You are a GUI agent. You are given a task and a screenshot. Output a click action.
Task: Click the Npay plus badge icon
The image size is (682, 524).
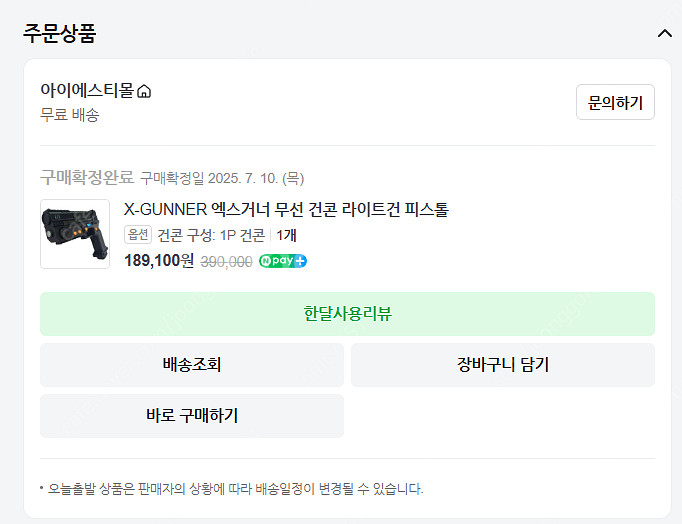[283, 261]
